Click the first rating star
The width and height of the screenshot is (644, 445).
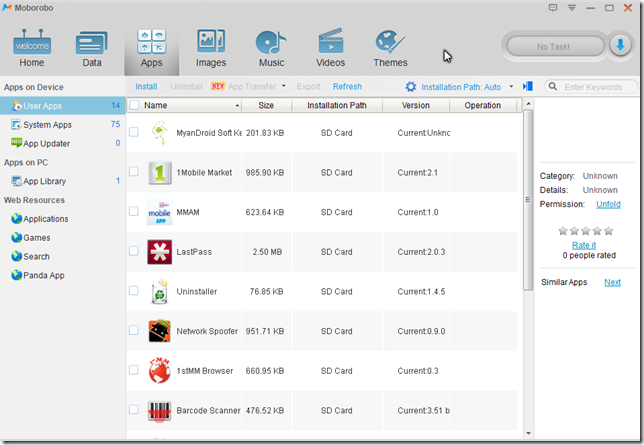point(563,231)
